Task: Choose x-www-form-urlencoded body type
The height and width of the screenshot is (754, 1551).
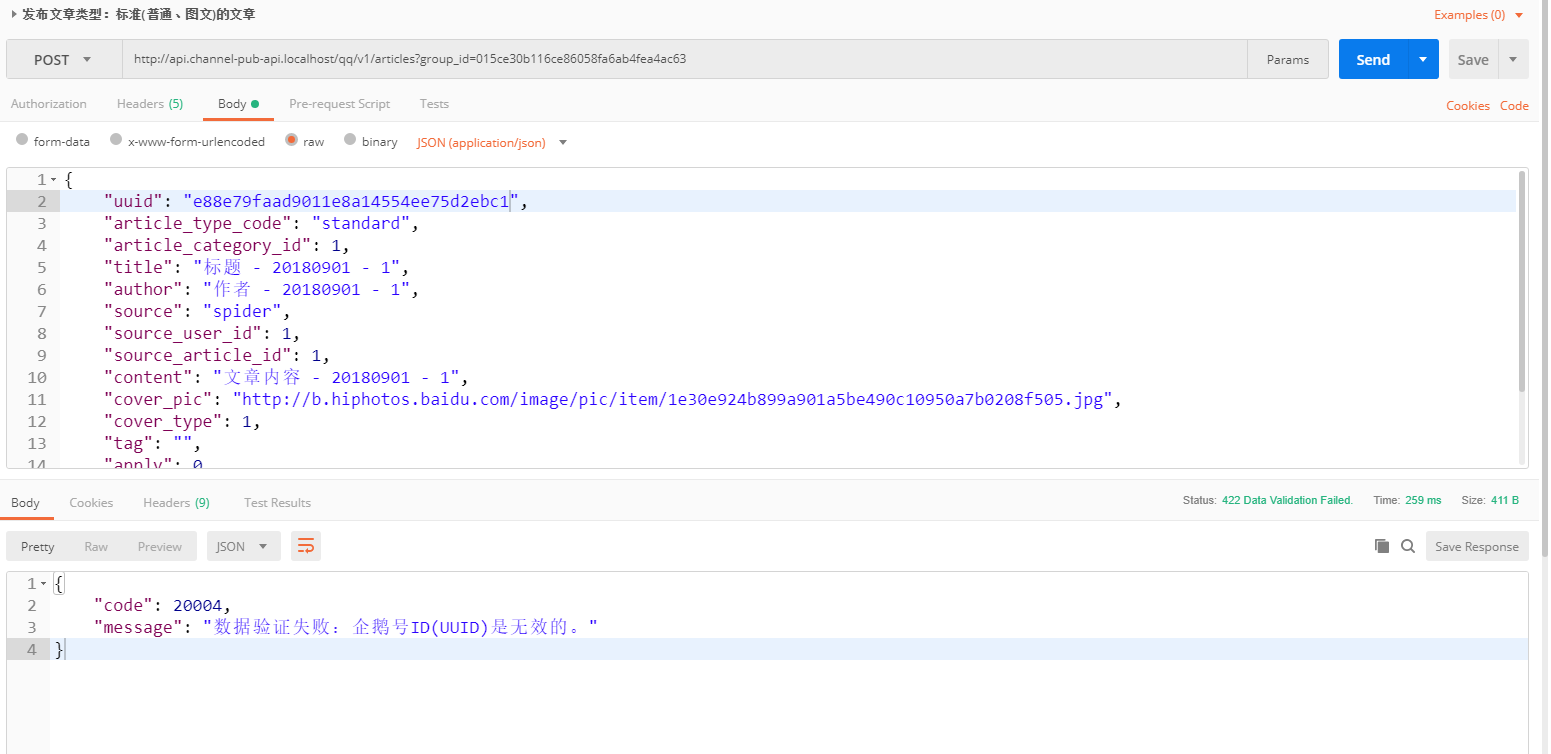Action: (116, 141)
